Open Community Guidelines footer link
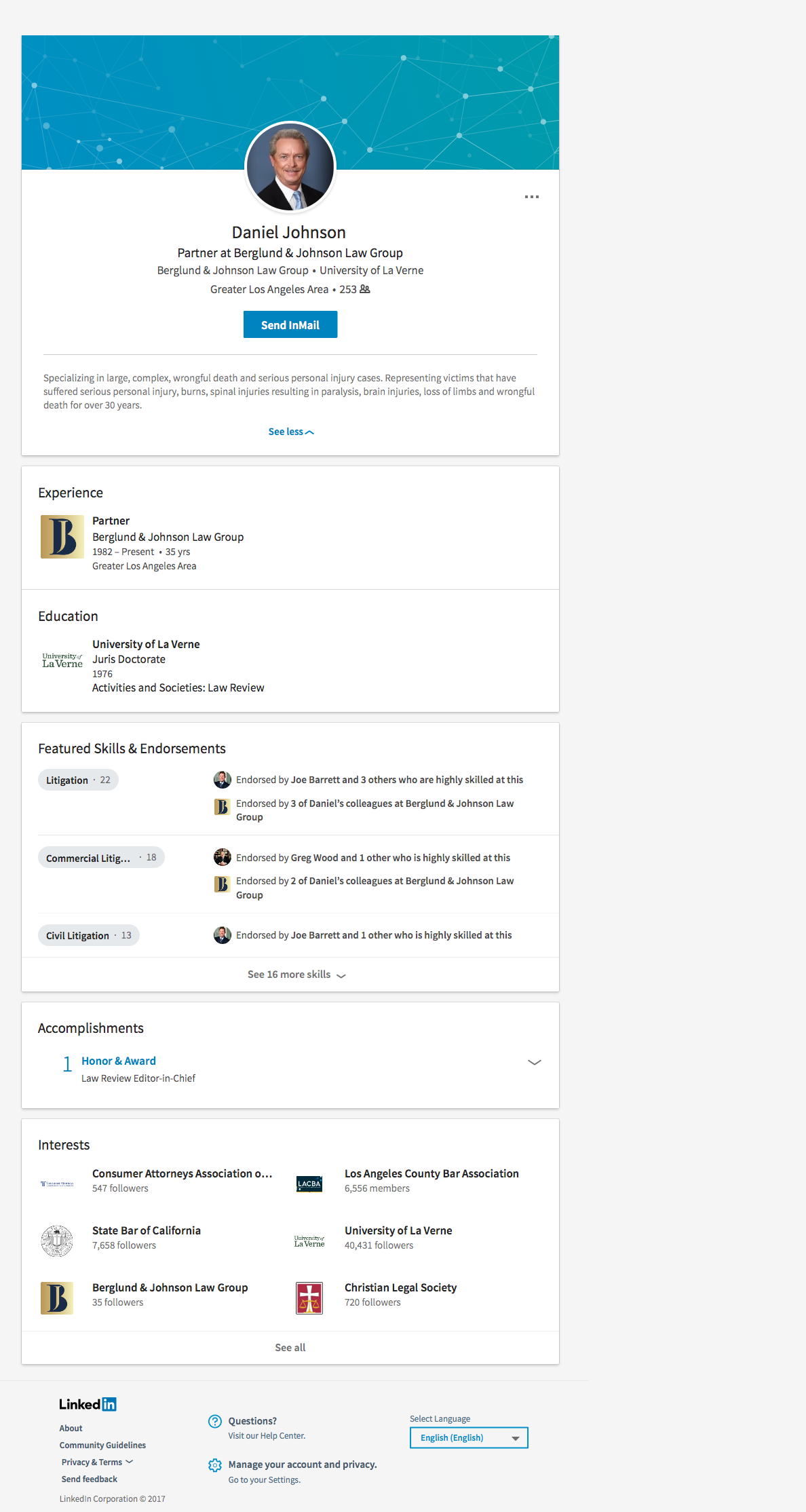806x1512 pixels. [x=102, y=1445]
